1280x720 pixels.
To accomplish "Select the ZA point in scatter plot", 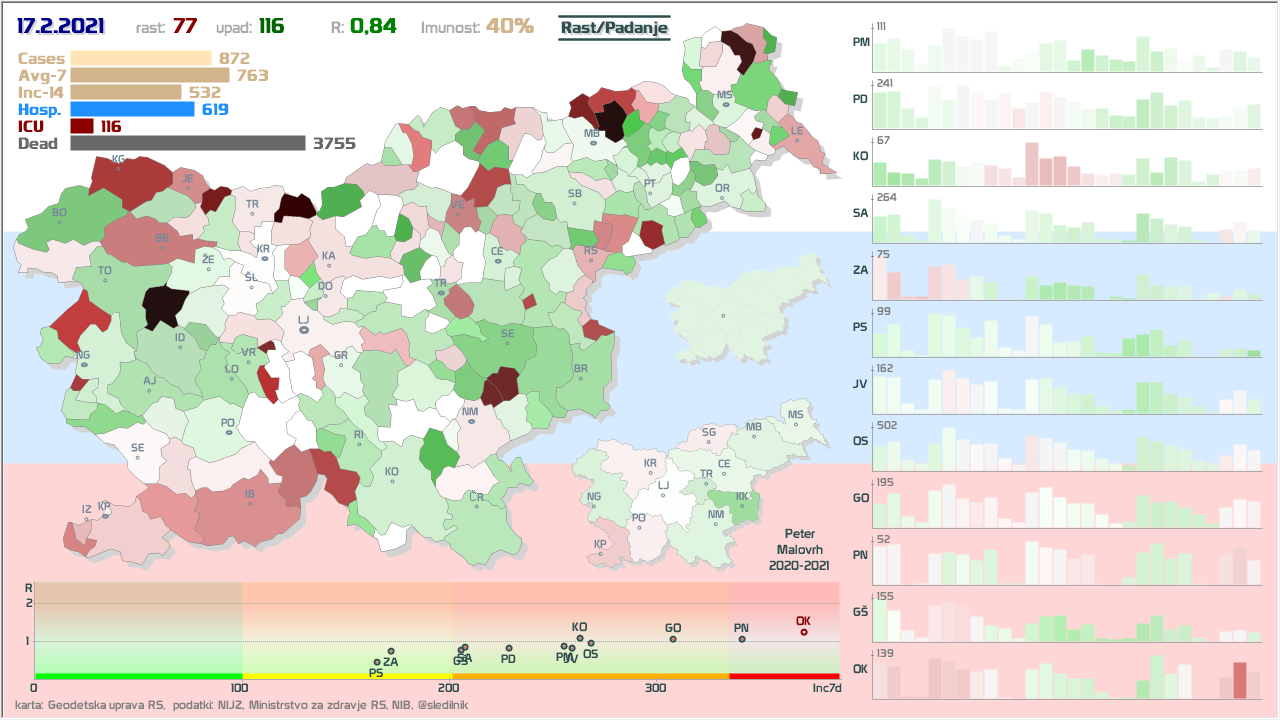I will click(391, 651).
